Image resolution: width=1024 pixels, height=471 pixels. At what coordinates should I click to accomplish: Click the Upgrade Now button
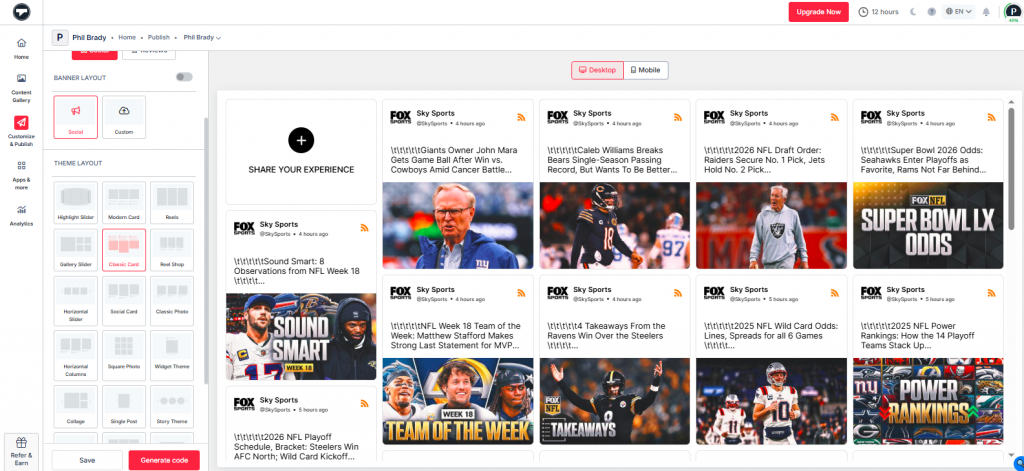pos(818,12)
